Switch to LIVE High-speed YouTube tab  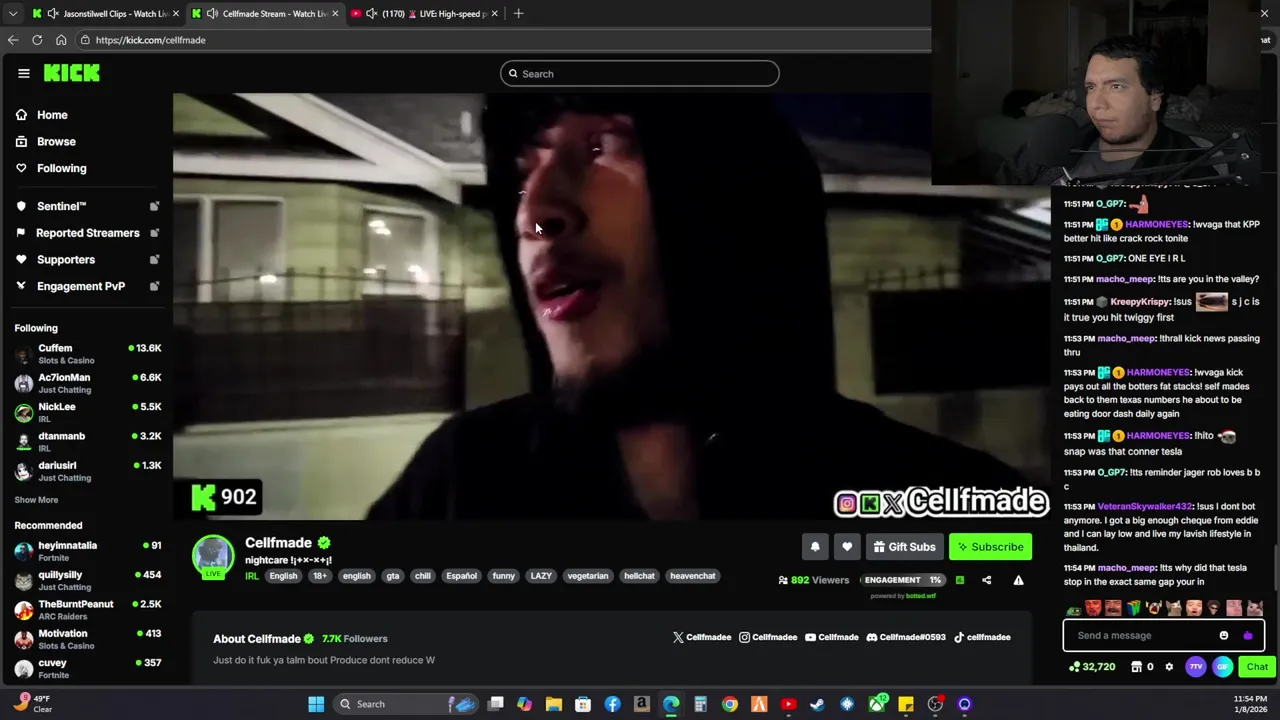click(424, 13)
